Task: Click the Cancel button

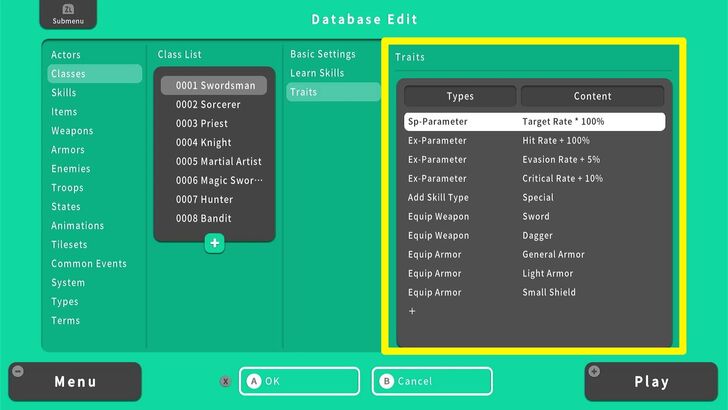Action: [x=432, y=381]
